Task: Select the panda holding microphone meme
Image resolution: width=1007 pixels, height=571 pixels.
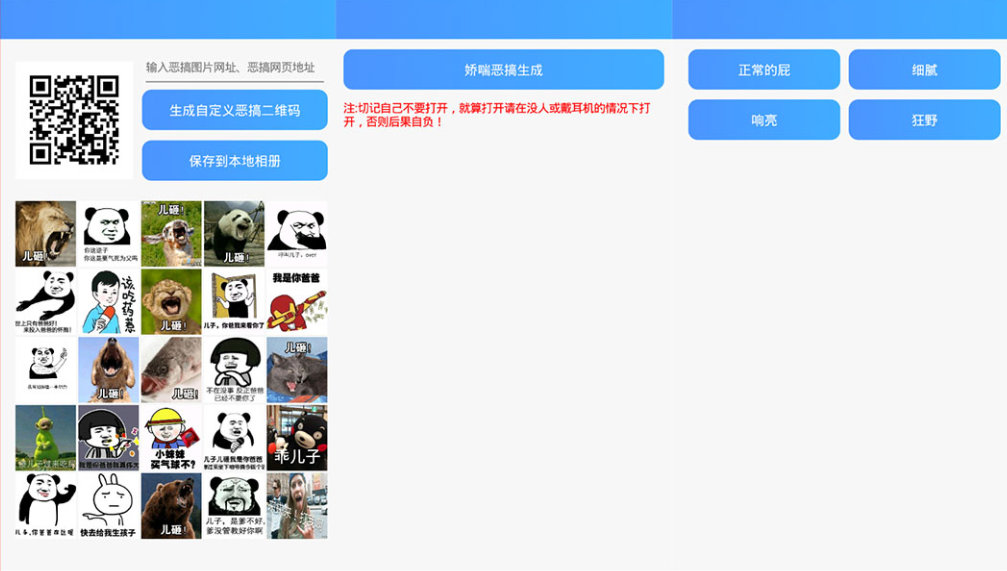Action: tap(234, 438)
